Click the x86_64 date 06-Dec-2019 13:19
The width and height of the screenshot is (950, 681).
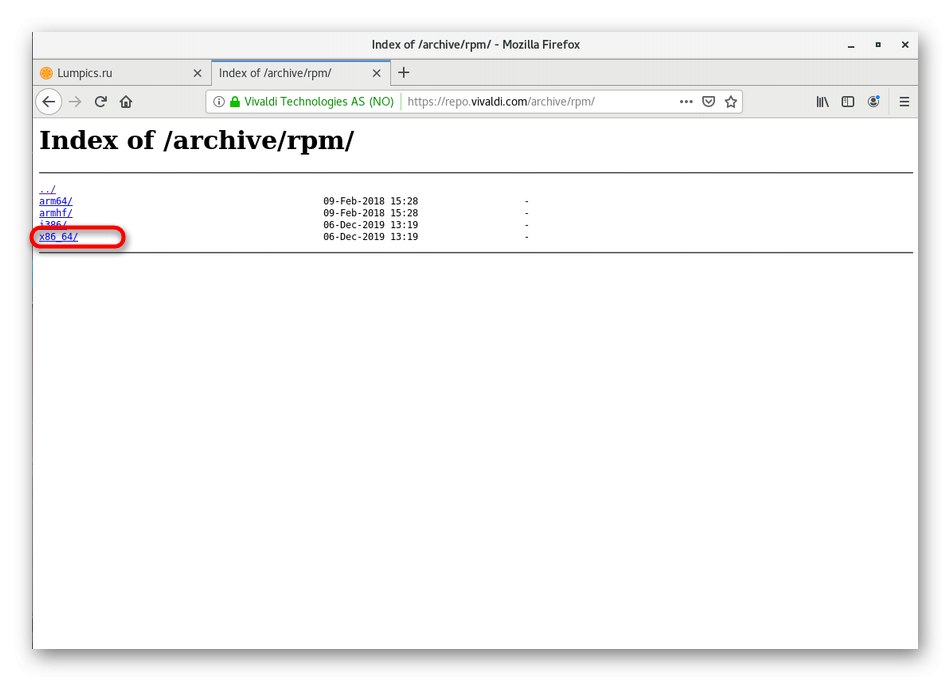tap(370, 237)
